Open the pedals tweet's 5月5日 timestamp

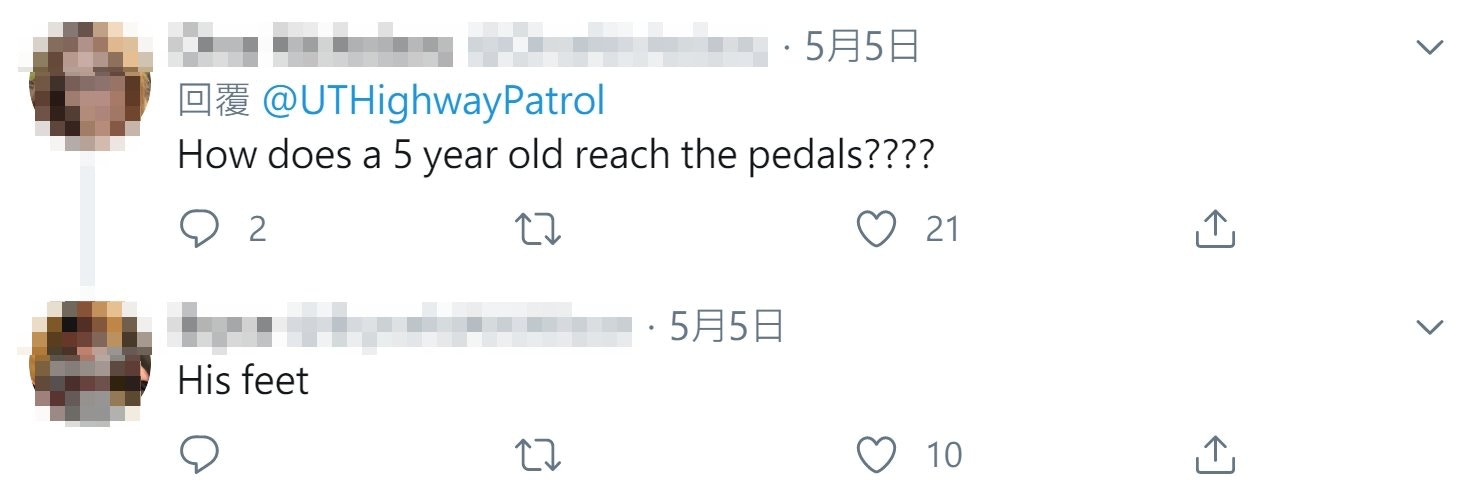tap(861, 47)
